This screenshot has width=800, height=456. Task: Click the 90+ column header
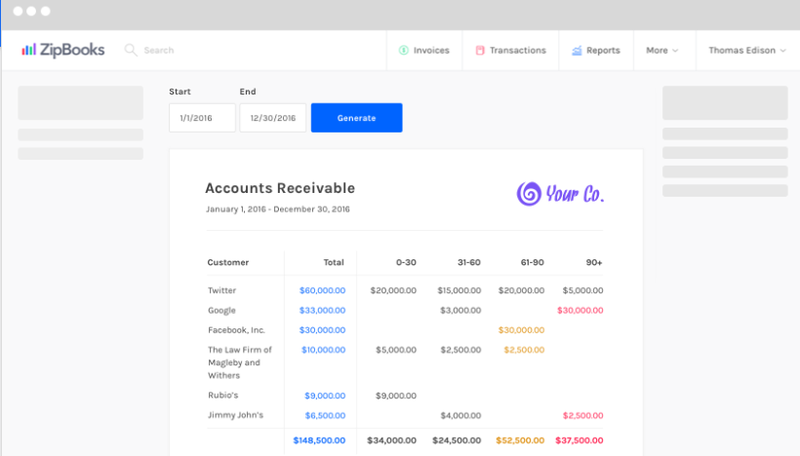(594, 262)
